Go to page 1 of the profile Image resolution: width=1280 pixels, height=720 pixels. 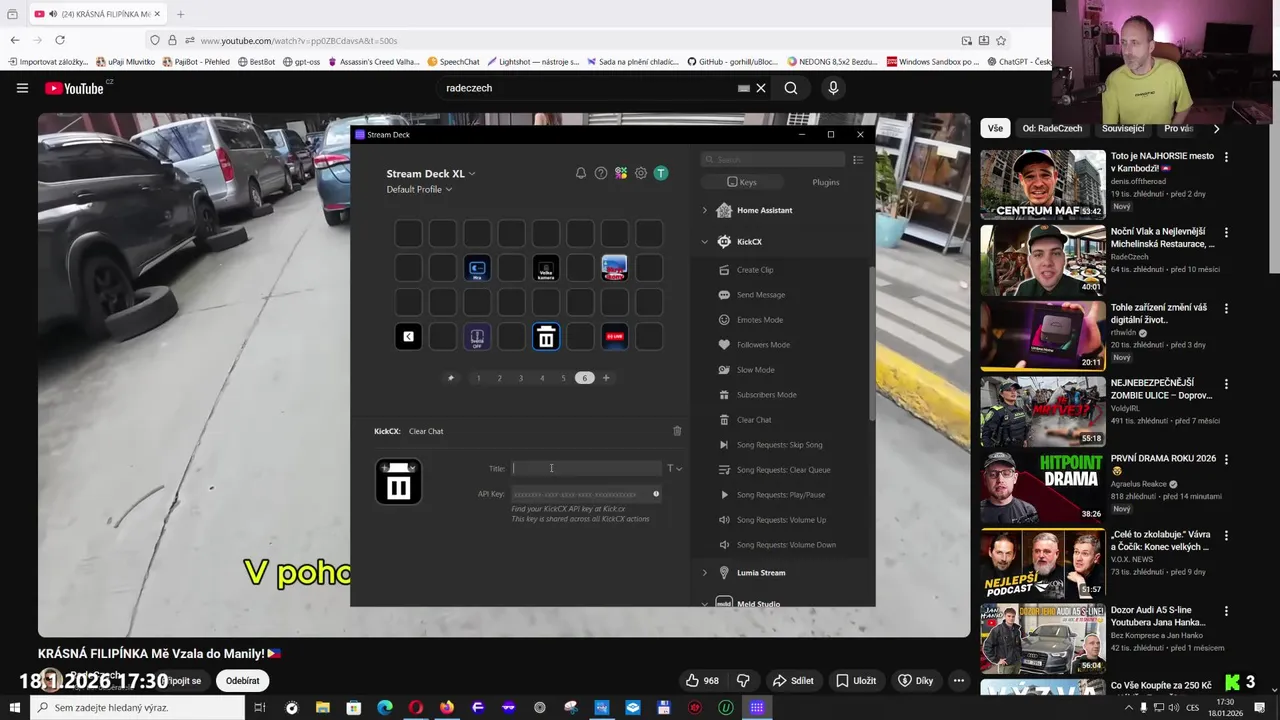click(478, 378)
